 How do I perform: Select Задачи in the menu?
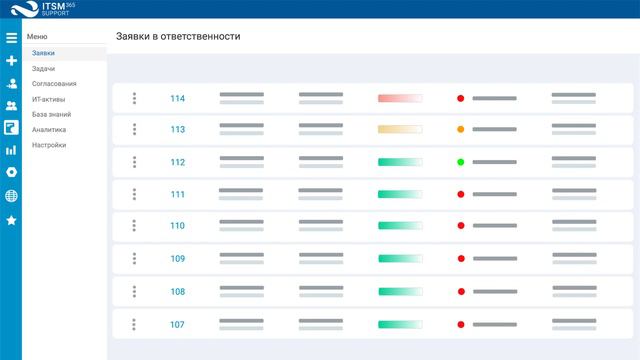[43, 69]
